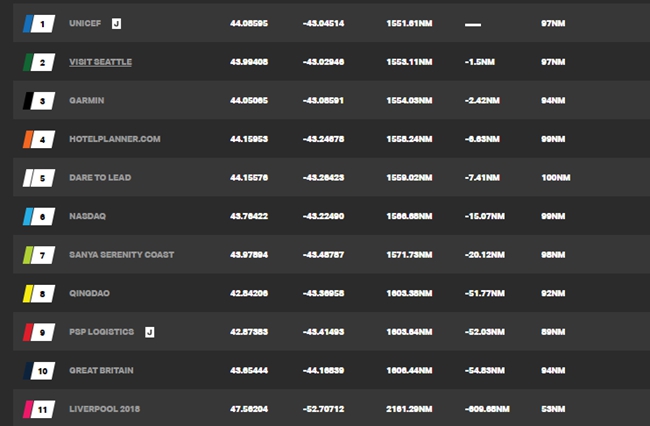Click UNICEF's distance to finish 1551.61NM

409,24
